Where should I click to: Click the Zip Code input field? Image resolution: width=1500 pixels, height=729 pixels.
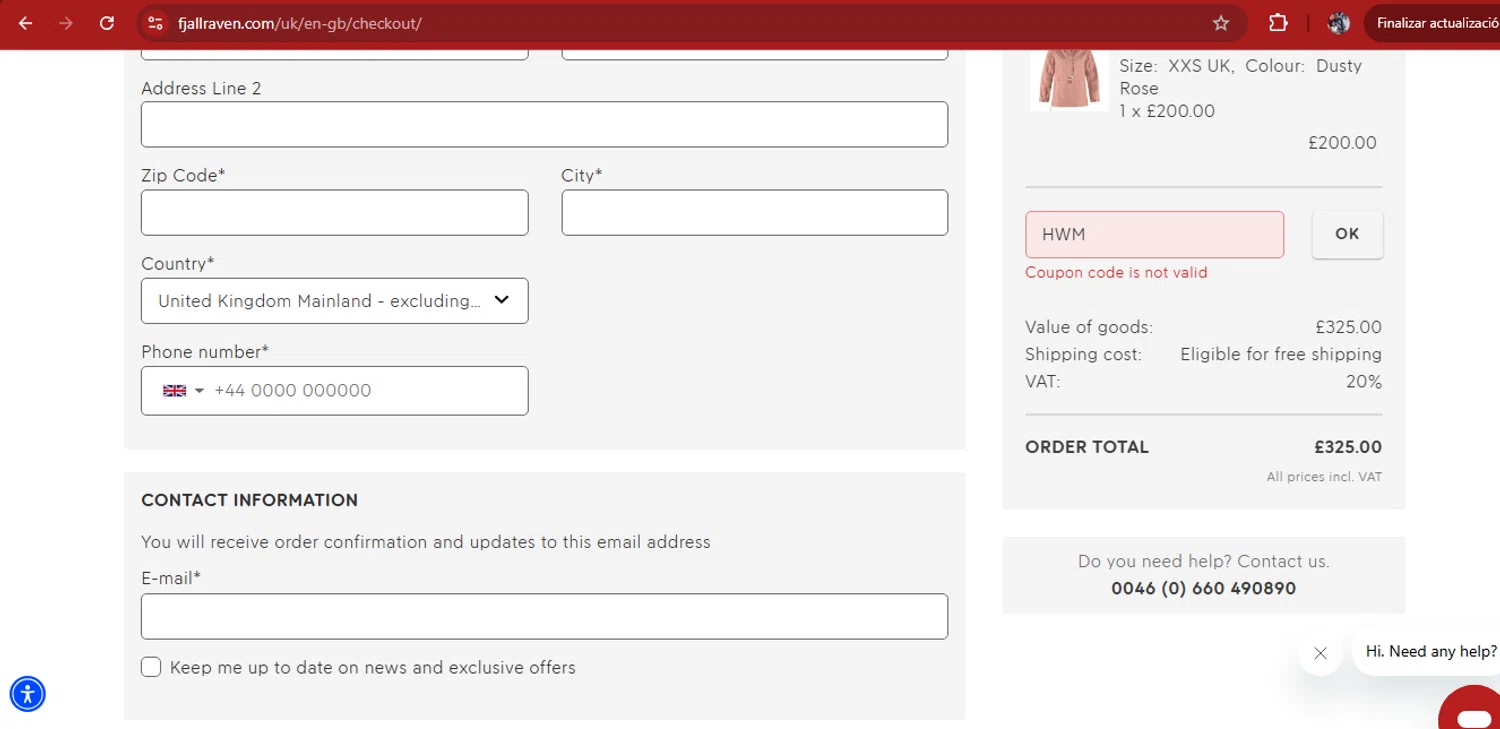click(334, 212)
